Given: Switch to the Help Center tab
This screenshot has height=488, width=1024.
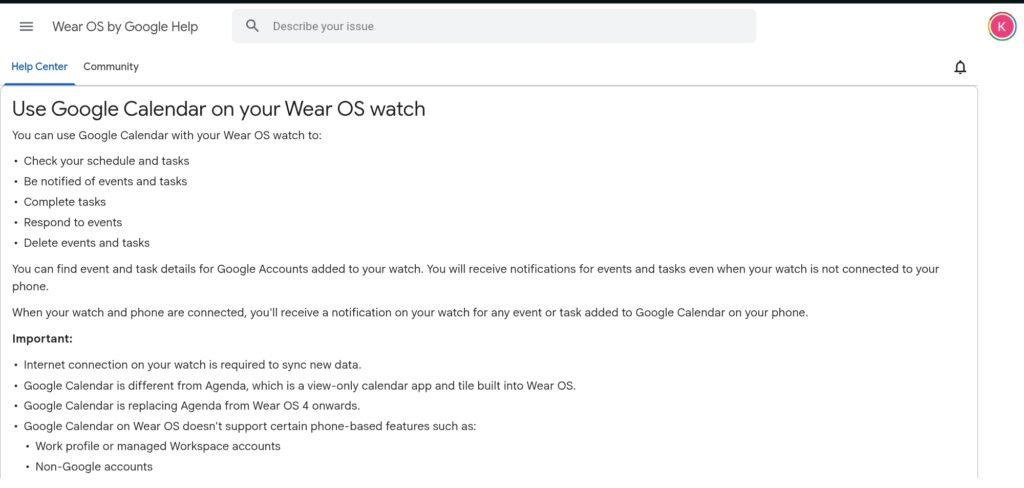Looking at the screenshot, I should click(39, 67).
